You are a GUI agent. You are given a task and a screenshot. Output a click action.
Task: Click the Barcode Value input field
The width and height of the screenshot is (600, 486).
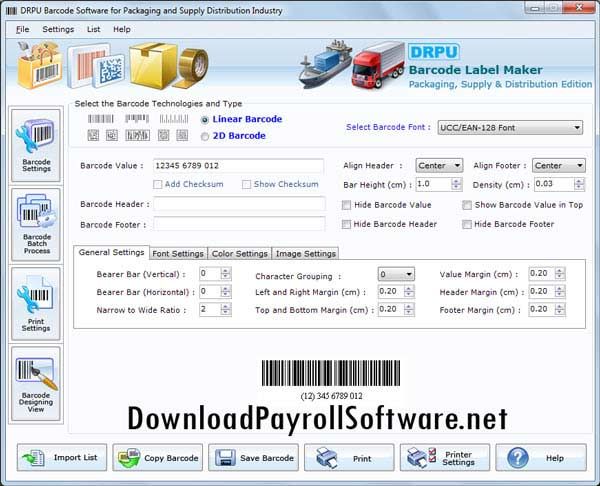click(238, 166)
